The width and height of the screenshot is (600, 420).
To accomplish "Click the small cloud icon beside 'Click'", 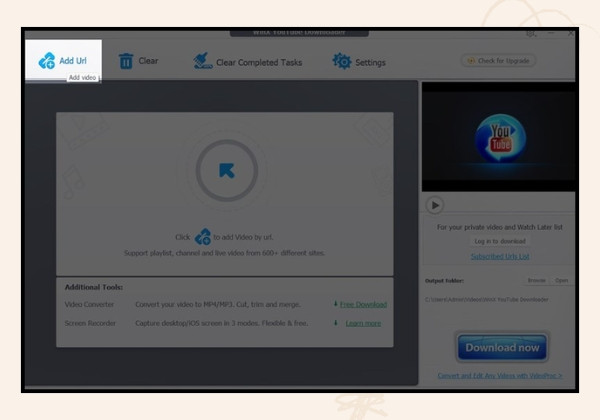I will 203,237.
